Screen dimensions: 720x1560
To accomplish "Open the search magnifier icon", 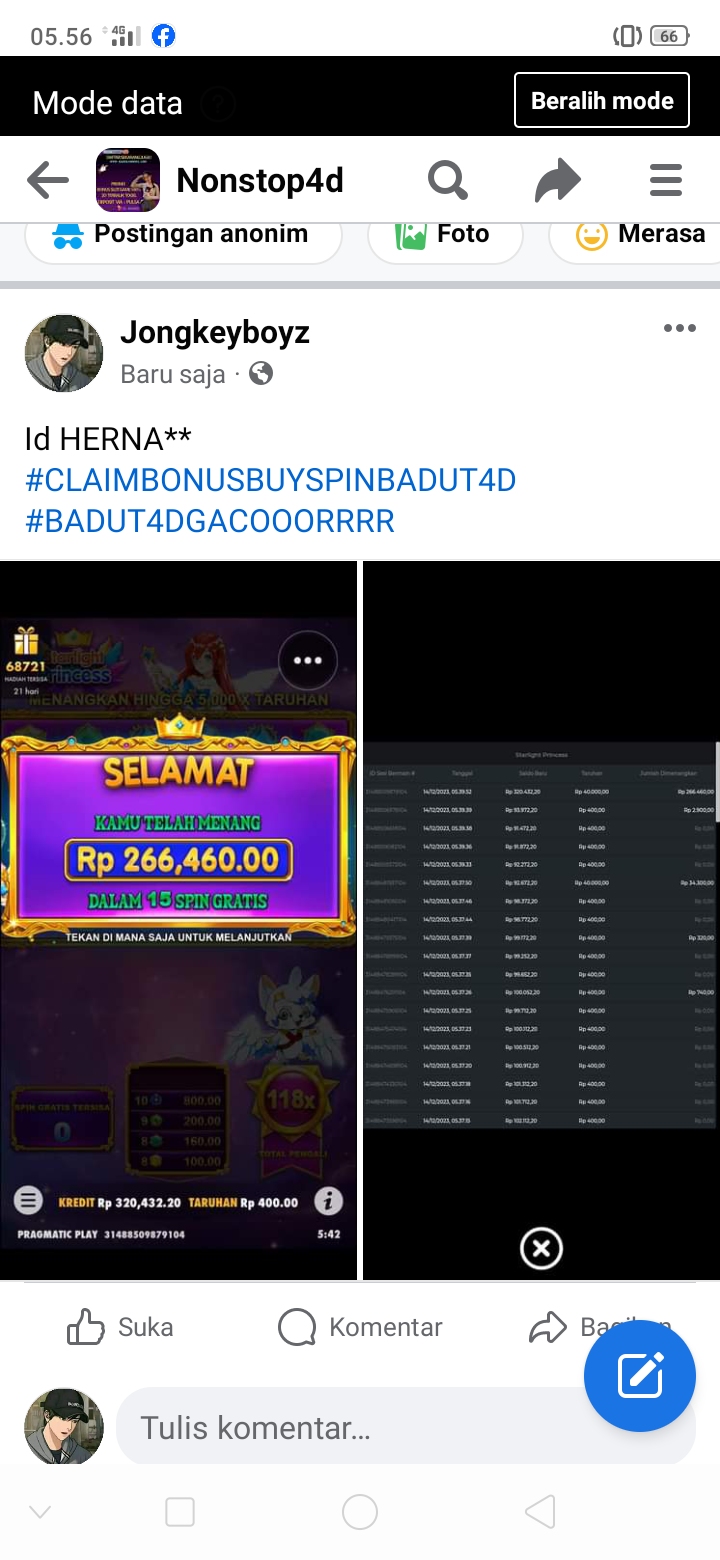I will point(448,181).
